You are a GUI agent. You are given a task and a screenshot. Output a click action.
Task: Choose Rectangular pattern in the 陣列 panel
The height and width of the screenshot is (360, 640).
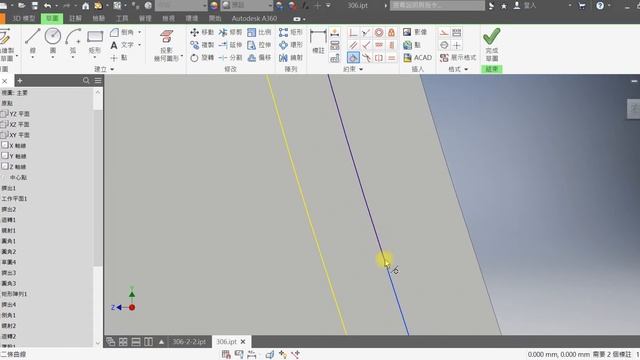(291, 32)
